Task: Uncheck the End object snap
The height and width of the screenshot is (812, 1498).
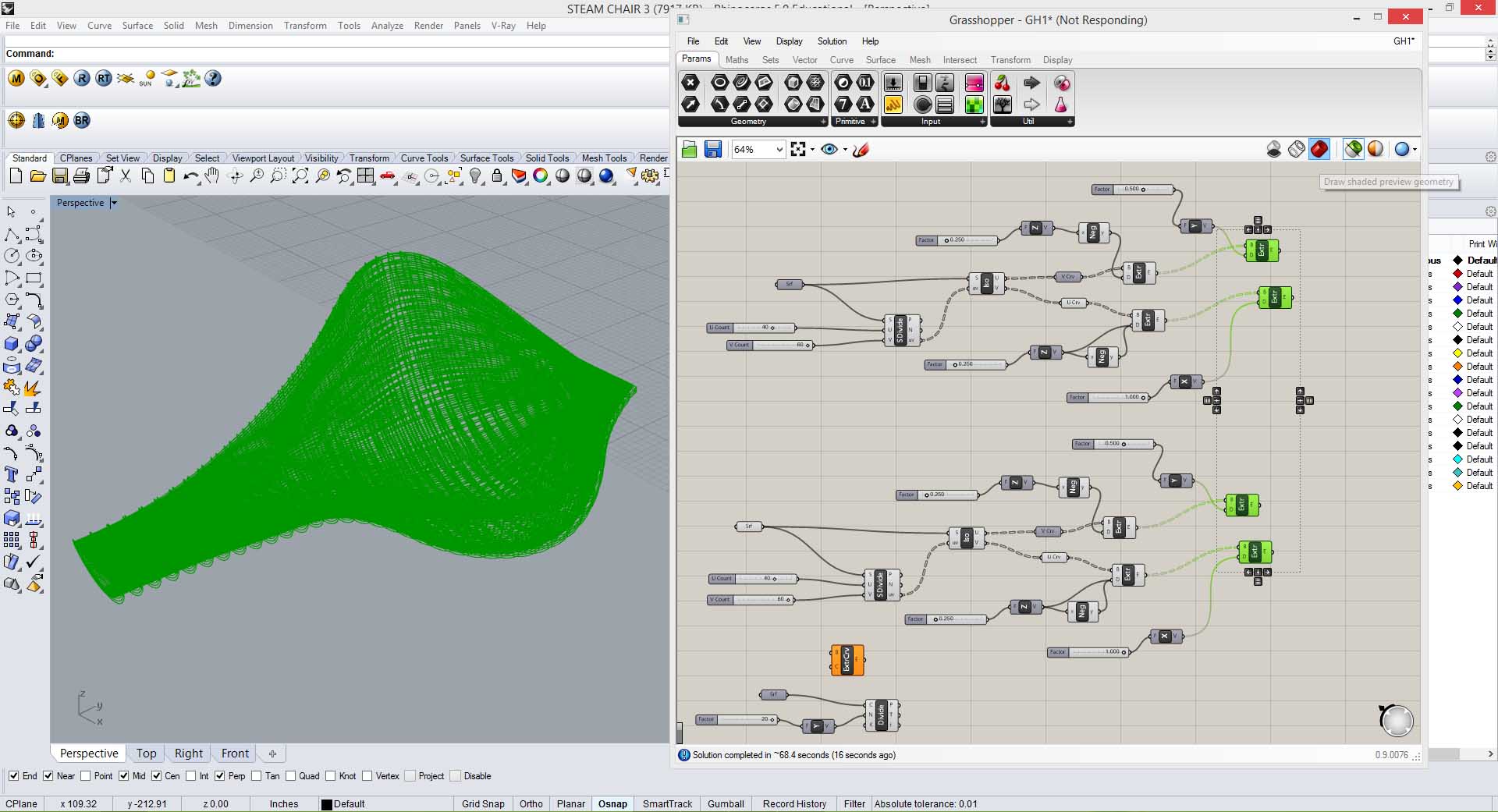Action: [13, 776]
